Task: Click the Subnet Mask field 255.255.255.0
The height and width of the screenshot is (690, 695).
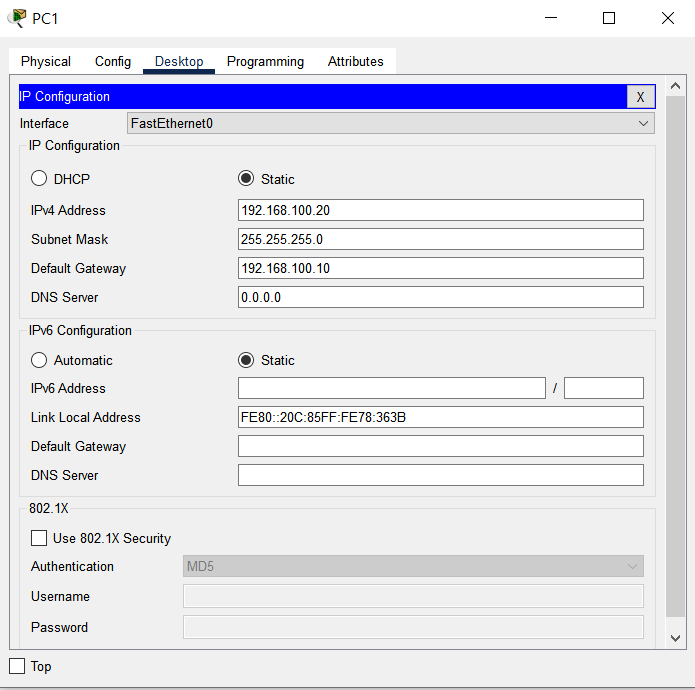Action: coord(441,239)
